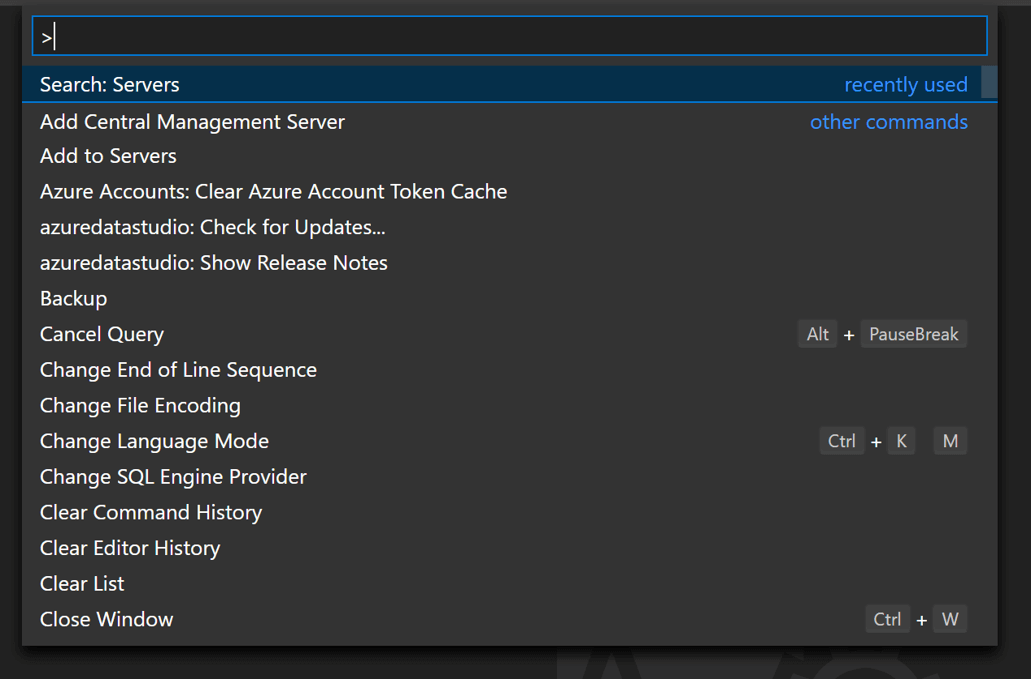The image size is (1031, 679).
Task: Select Add Central Management Server command
Action: pyautogui.click(x=510, y=122)
